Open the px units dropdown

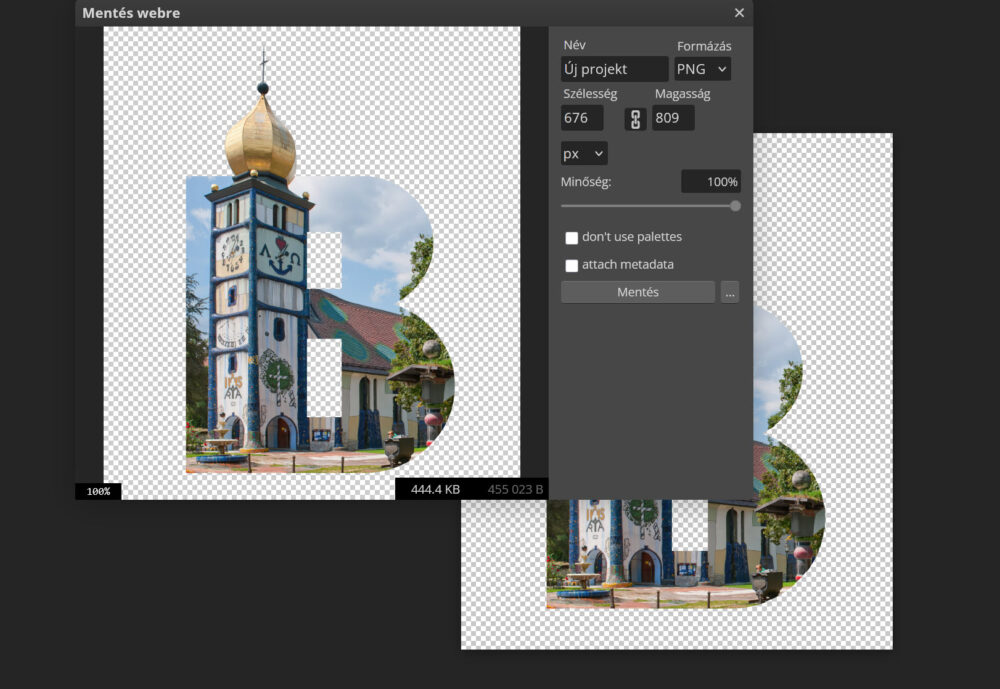click(584, 153)
